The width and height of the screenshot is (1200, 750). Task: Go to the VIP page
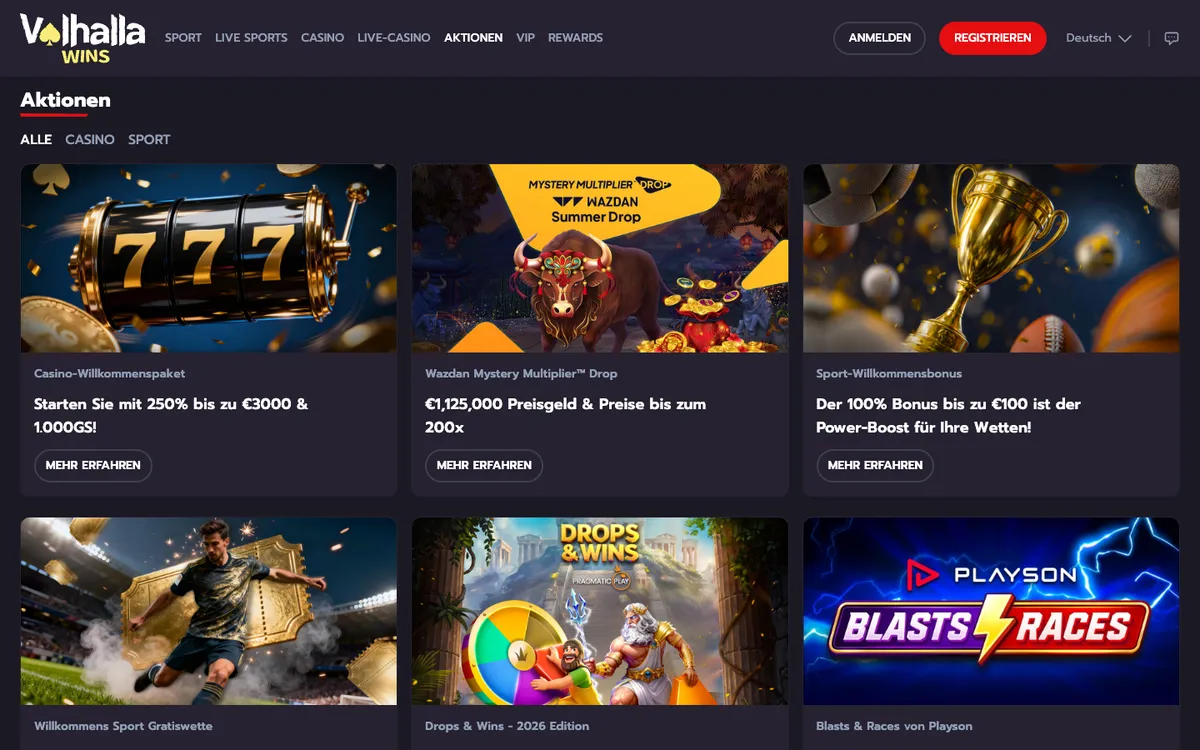pyautogui.click(x=525, y=38)
